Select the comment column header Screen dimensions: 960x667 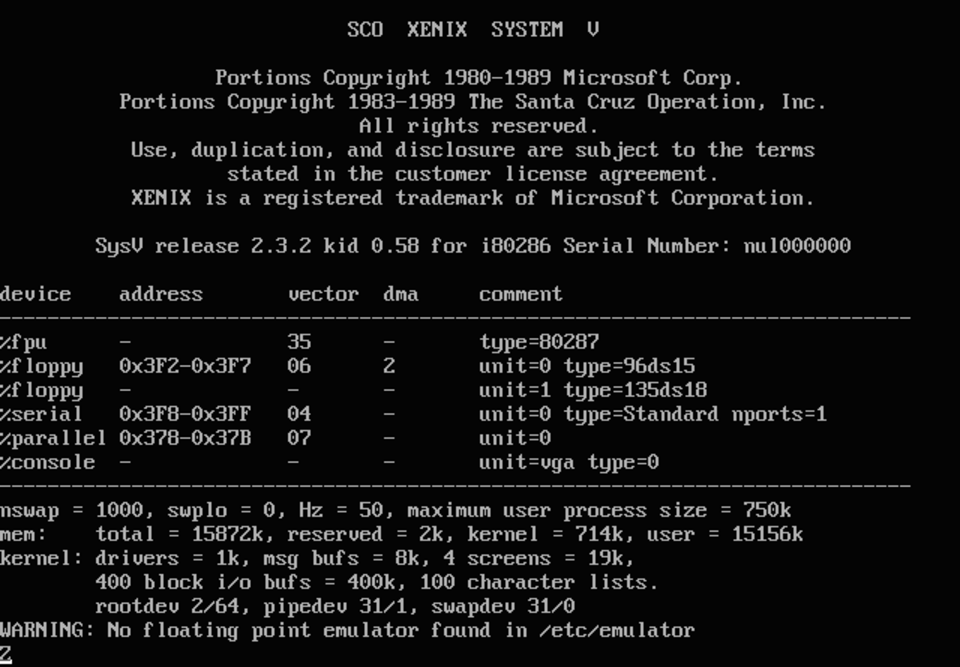click(520, 294)
